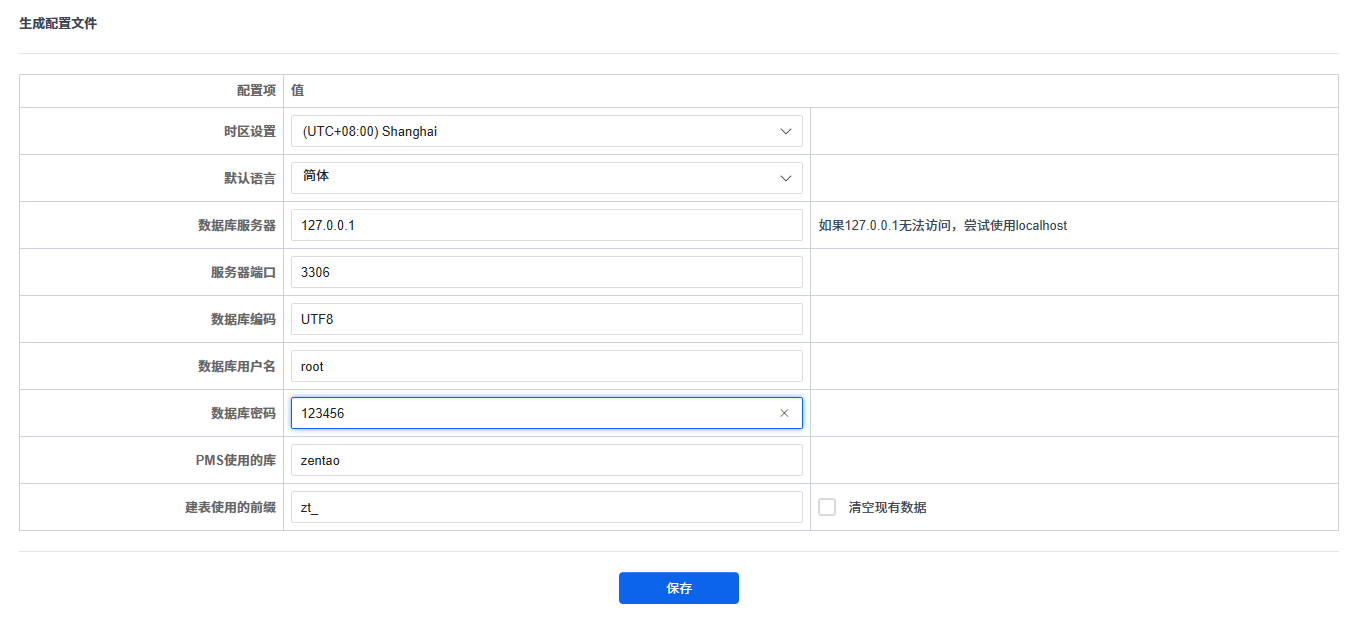Clear the database password field with the X icon
The image size is (1353, 624).
tap(784, 413)
